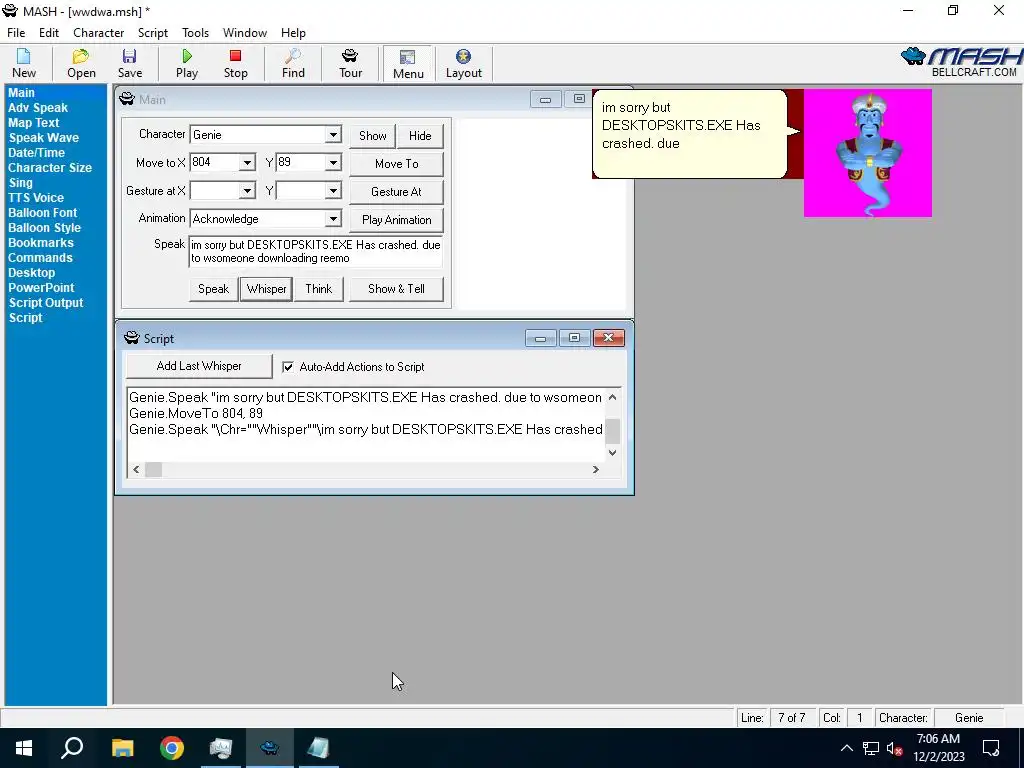This screenshot has width=1024, height=768.
Task: Select Script Output in the sidebar
Action: [x=46, y=303]
